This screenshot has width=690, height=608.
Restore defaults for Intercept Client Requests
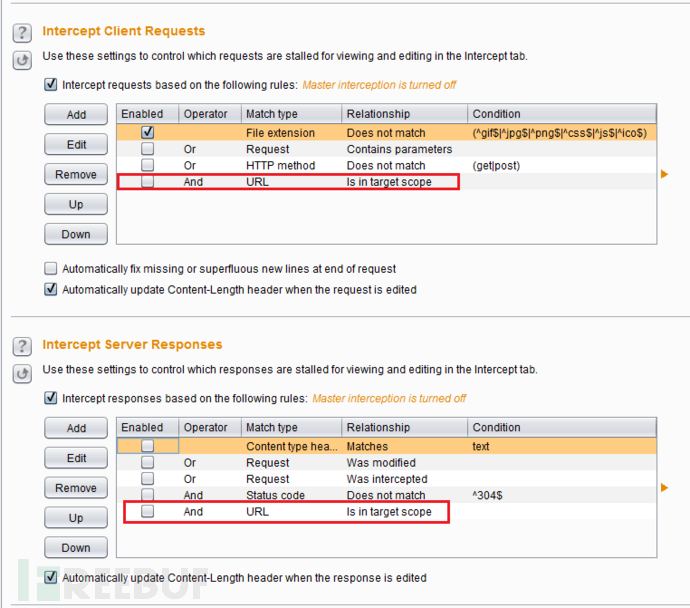pyautogui.click(x=22, y=60)
